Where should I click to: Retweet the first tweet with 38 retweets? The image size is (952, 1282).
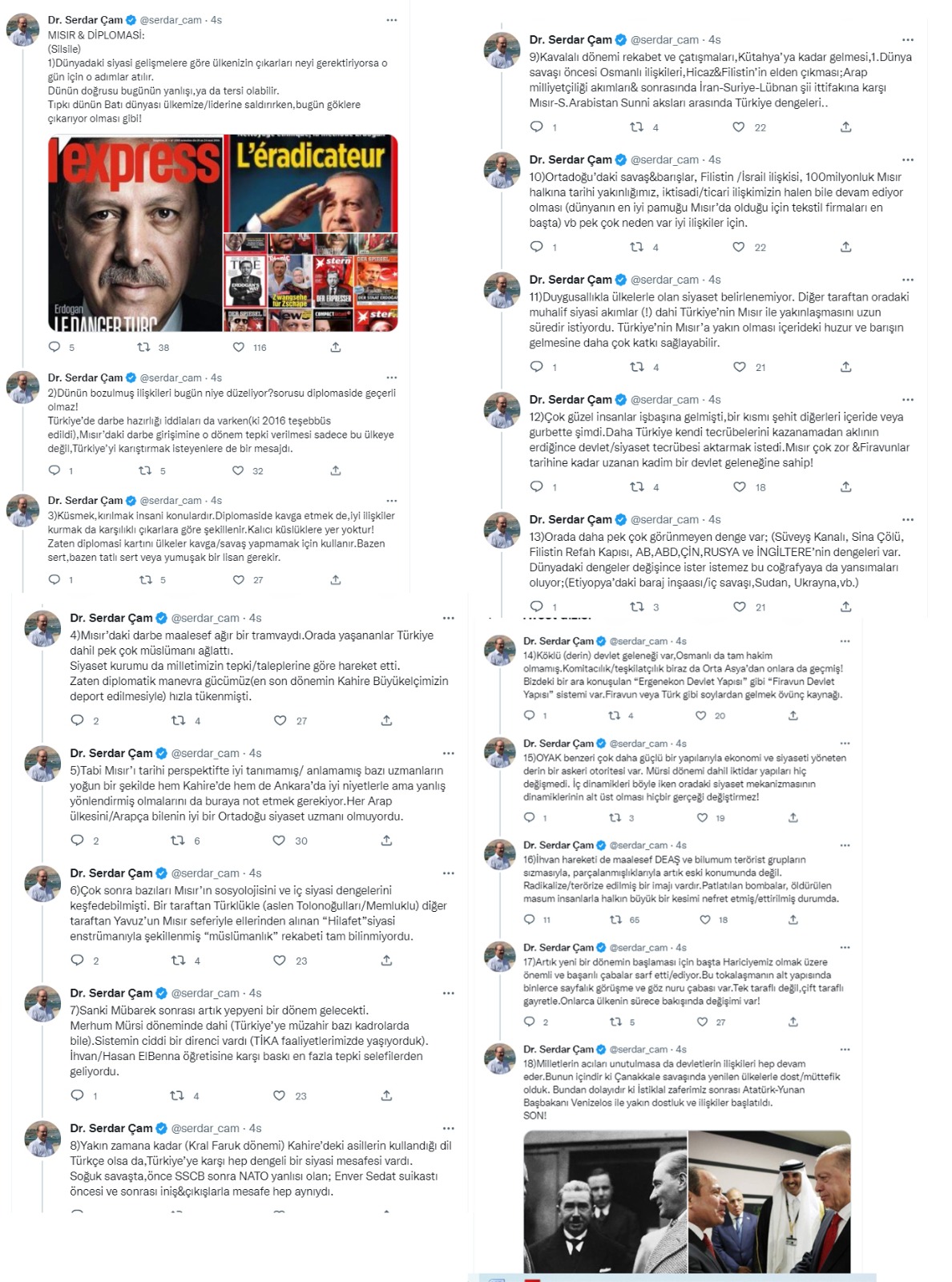click(x=143, y=347)
